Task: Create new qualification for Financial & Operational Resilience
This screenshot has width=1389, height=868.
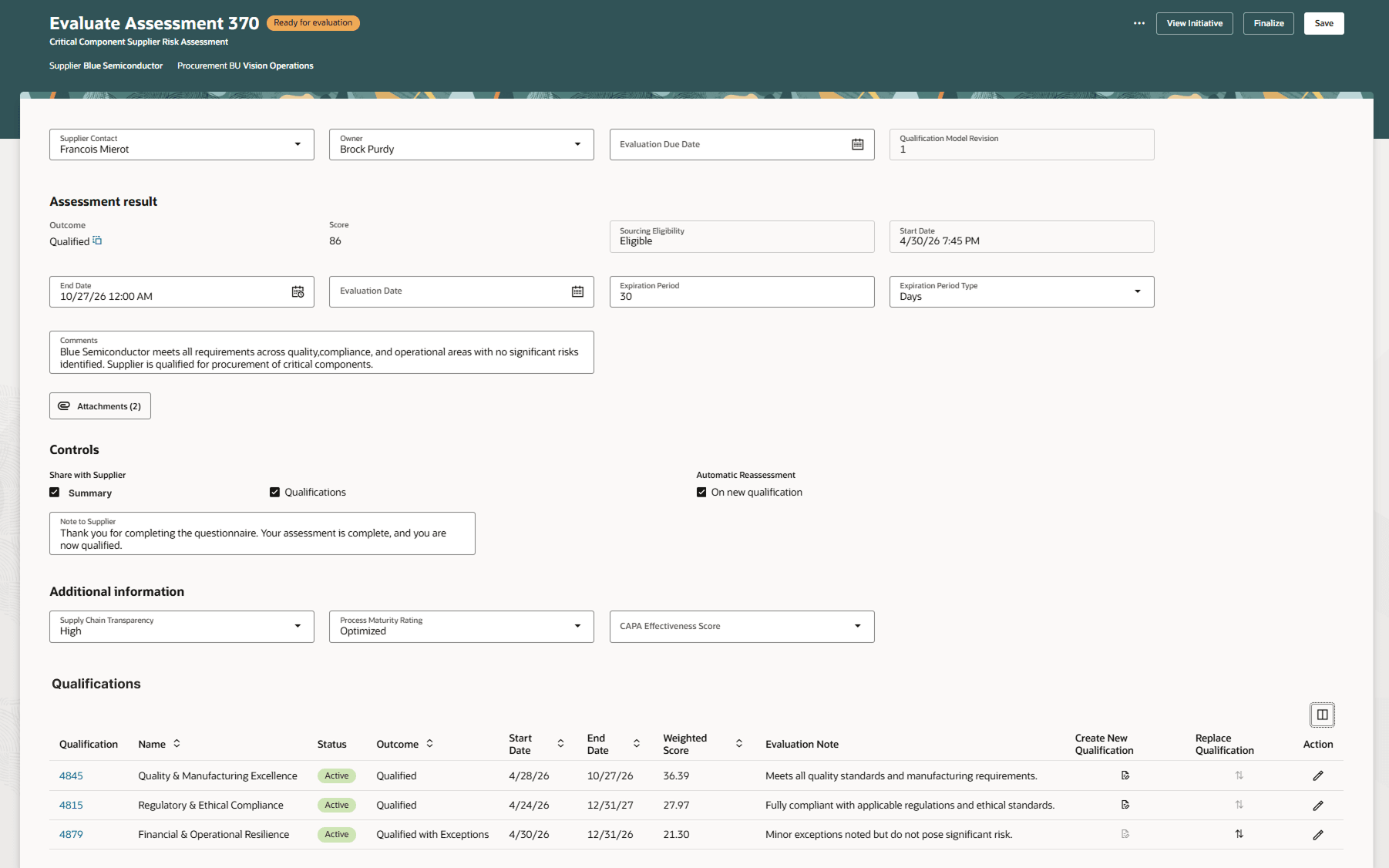Action: 1125,834
